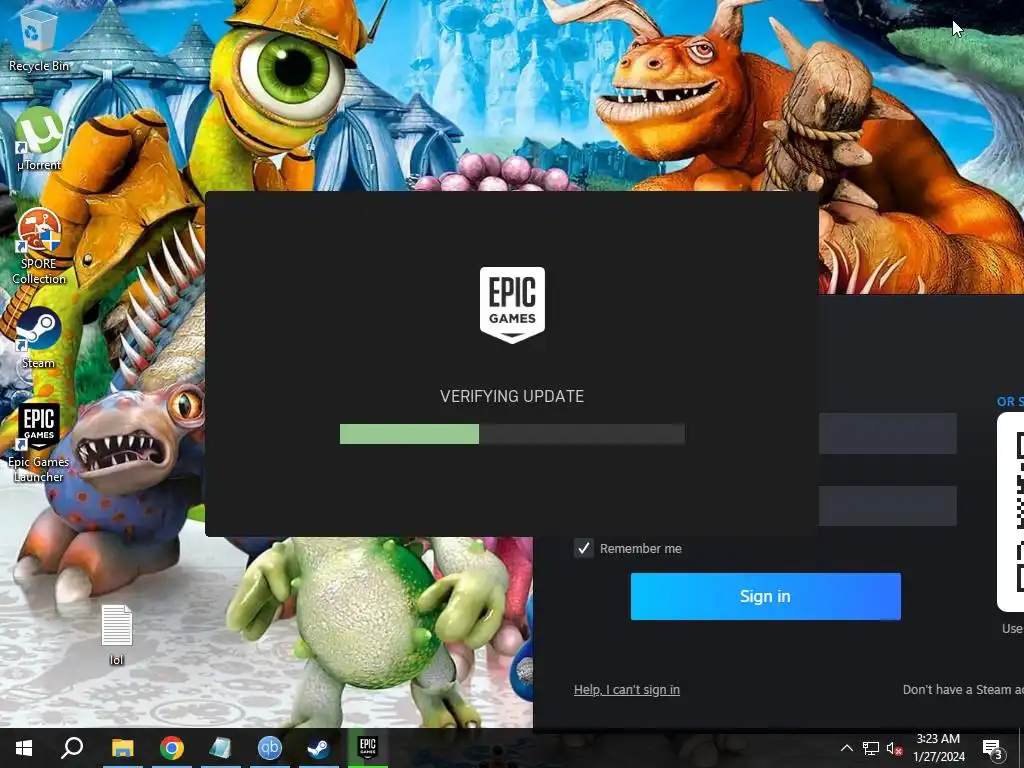Click the Epic Games logo in updater
The width and height of the screenshot is (1024, 768).
[x=512, y=304]
